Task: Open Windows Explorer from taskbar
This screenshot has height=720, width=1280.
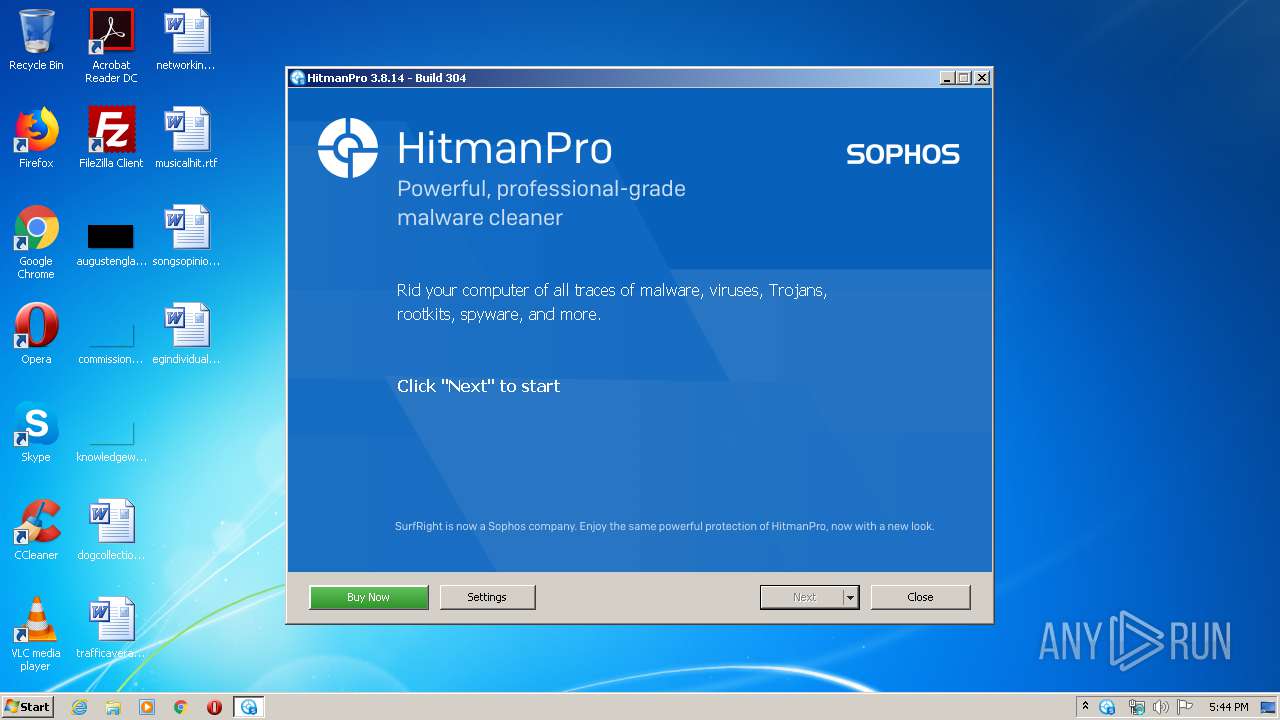Action: (x=113, y=707)
